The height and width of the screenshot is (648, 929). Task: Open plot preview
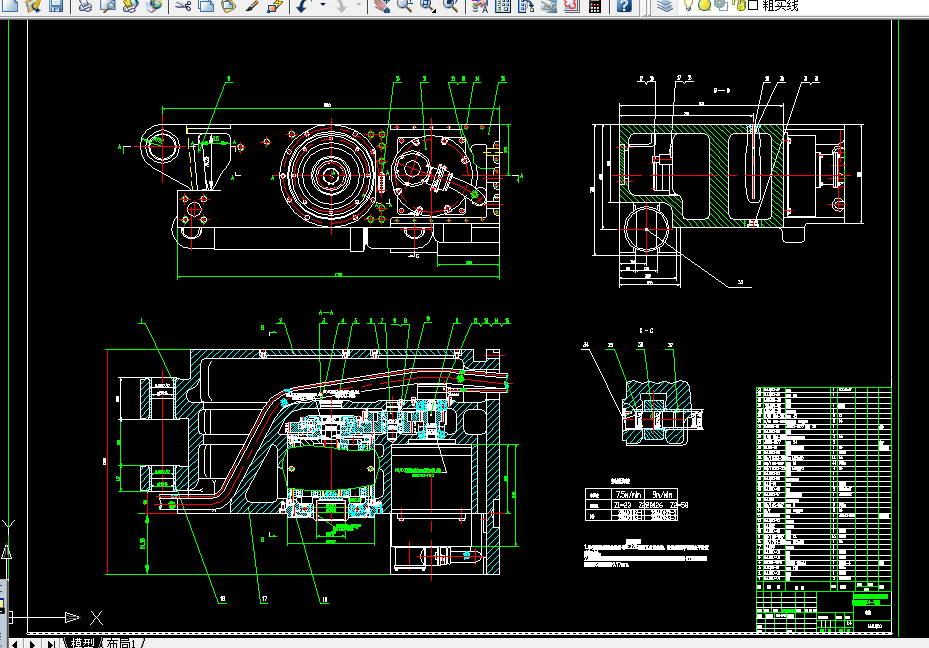click(x=108, y=6)
